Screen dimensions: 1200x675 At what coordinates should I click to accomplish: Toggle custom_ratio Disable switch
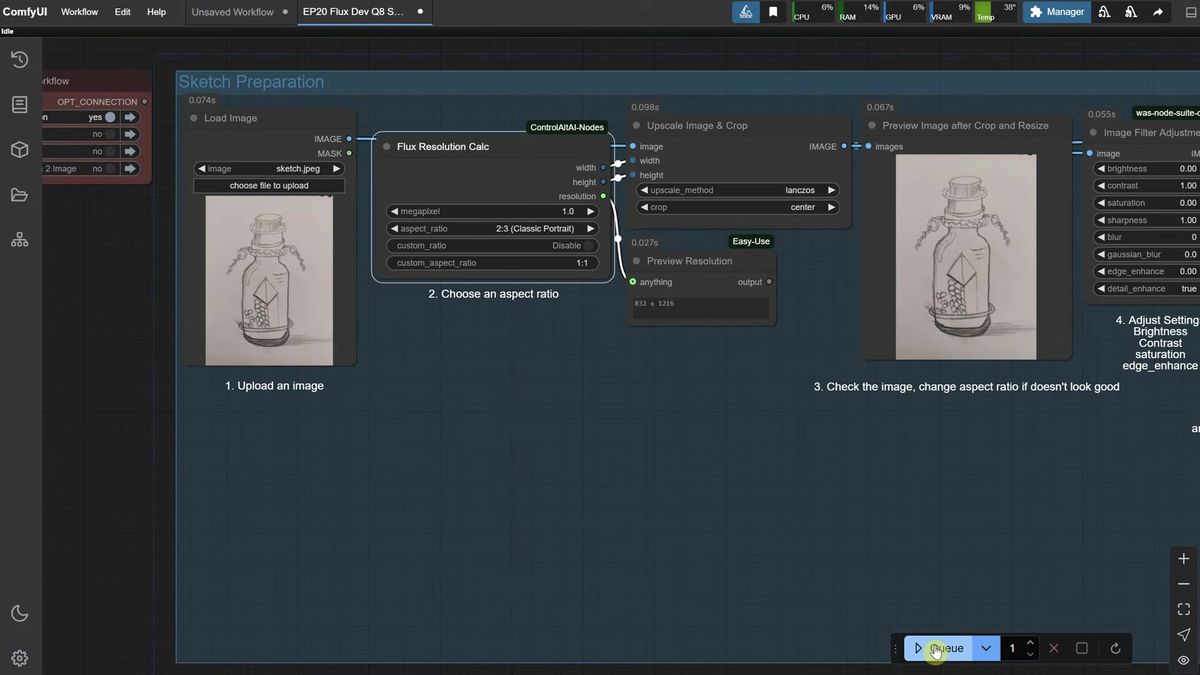point(590,245)
